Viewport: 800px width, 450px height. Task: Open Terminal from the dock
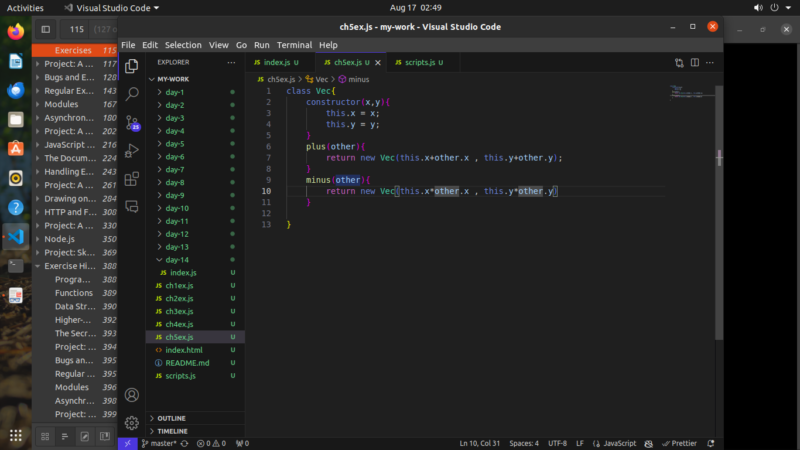click(x=16, y=266)
